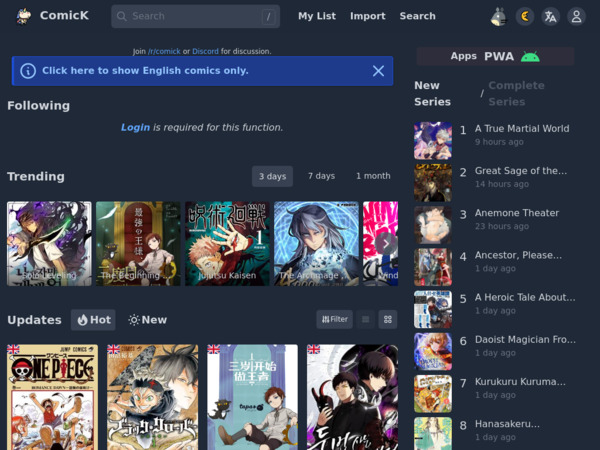Click the slash shortcut badge in search
Image resolution: width=600 pixels, height=450 pixels.
[269, 16]
